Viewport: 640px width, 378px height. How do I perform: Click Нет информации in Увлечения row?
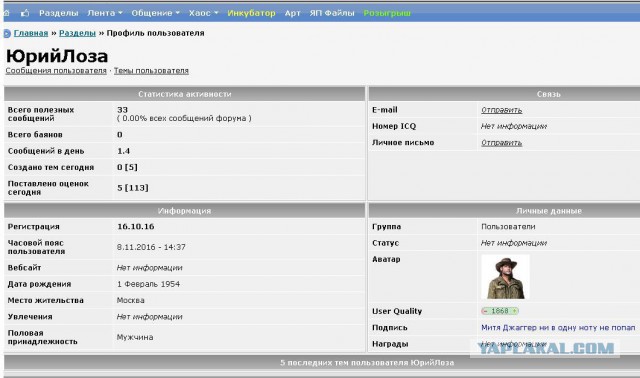[x=149, y=317]
